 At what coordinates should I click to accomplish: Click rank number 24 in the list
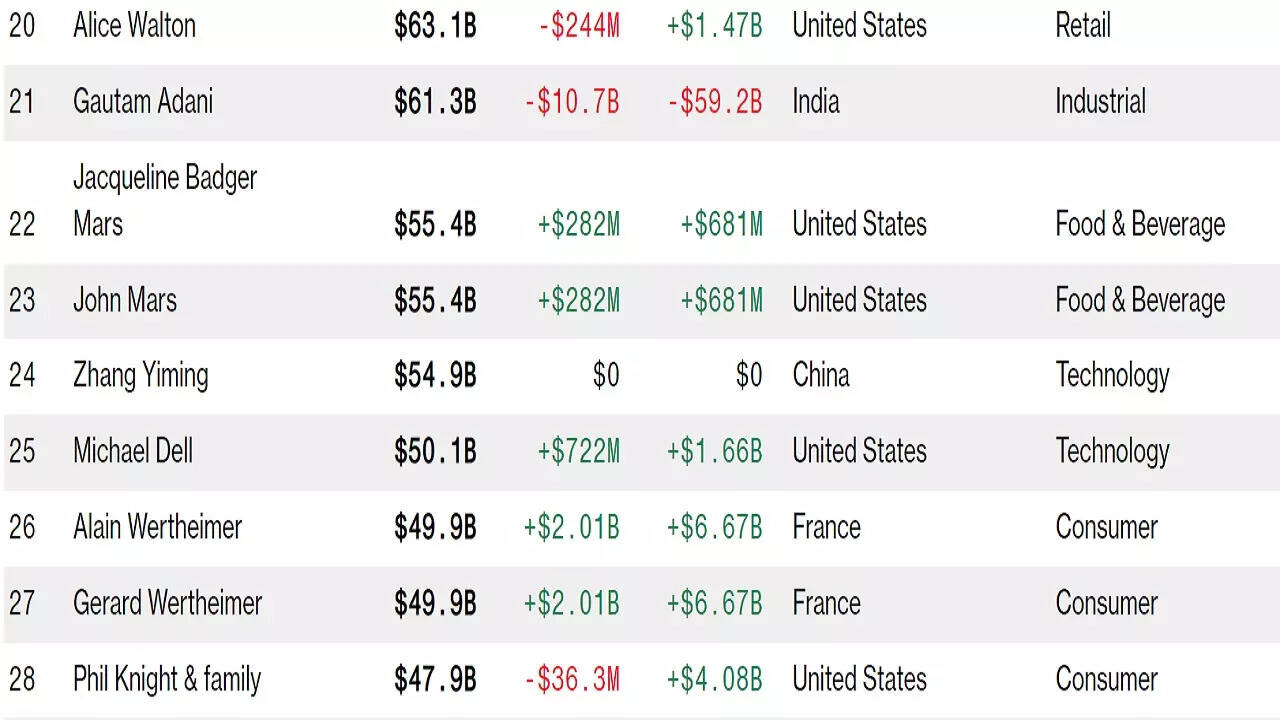(22, 376)
